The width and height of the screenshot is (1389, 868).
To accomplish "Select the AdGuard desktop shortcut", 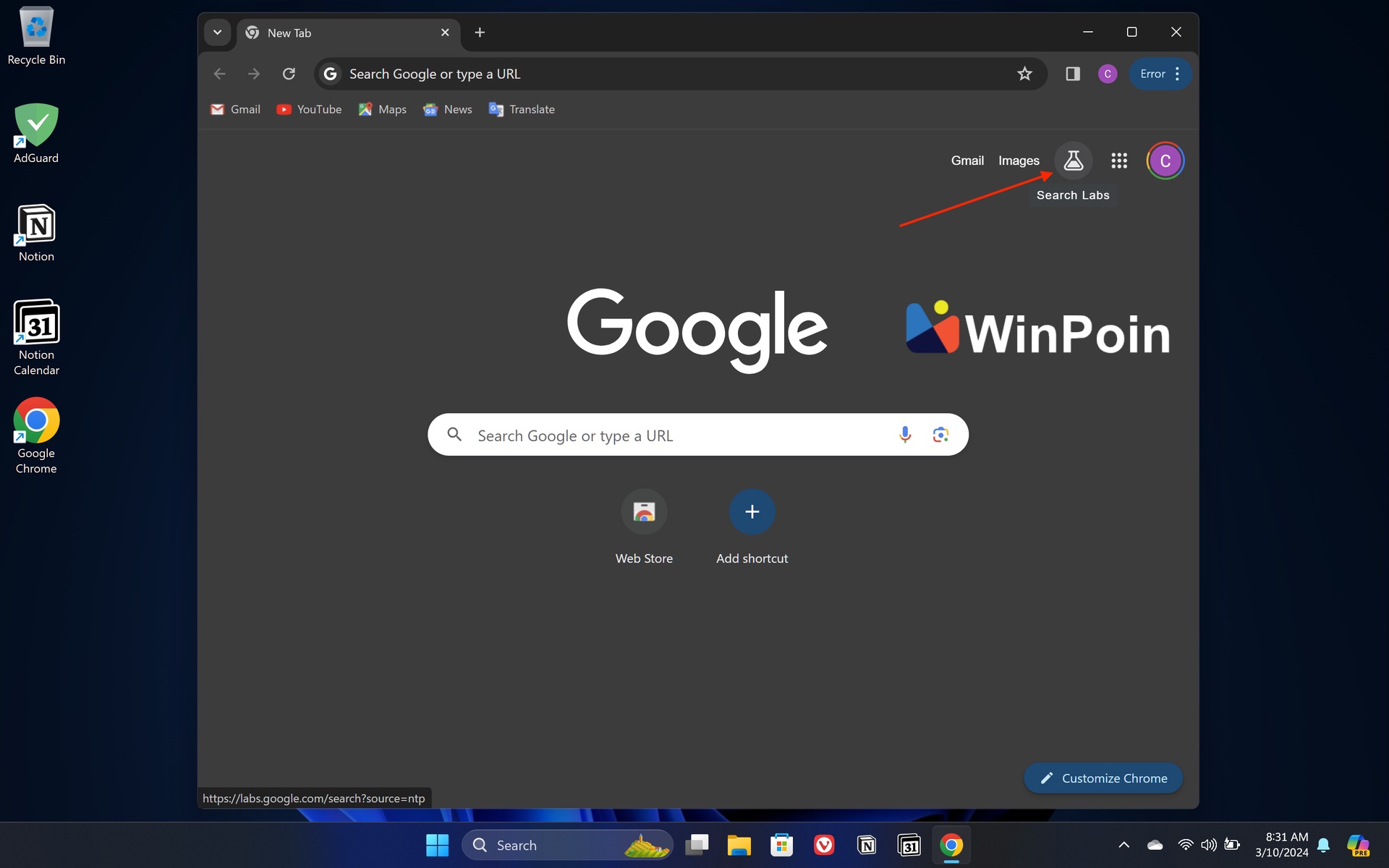I will (36, 134).
